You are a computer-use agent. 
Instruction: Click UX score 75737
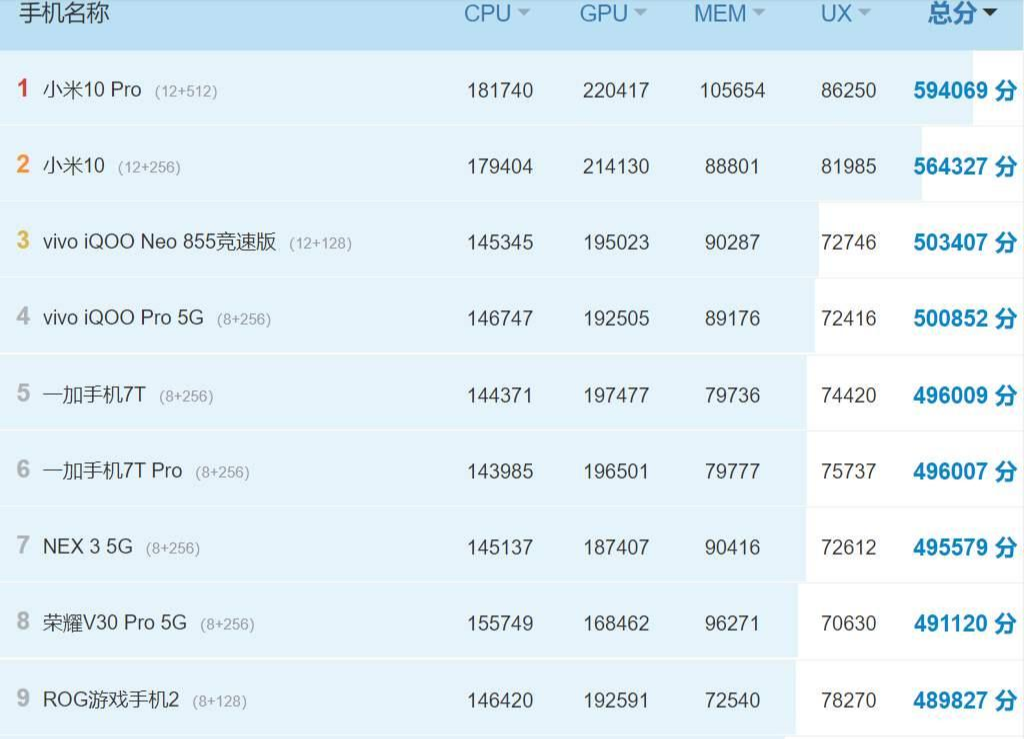(848, 471)
